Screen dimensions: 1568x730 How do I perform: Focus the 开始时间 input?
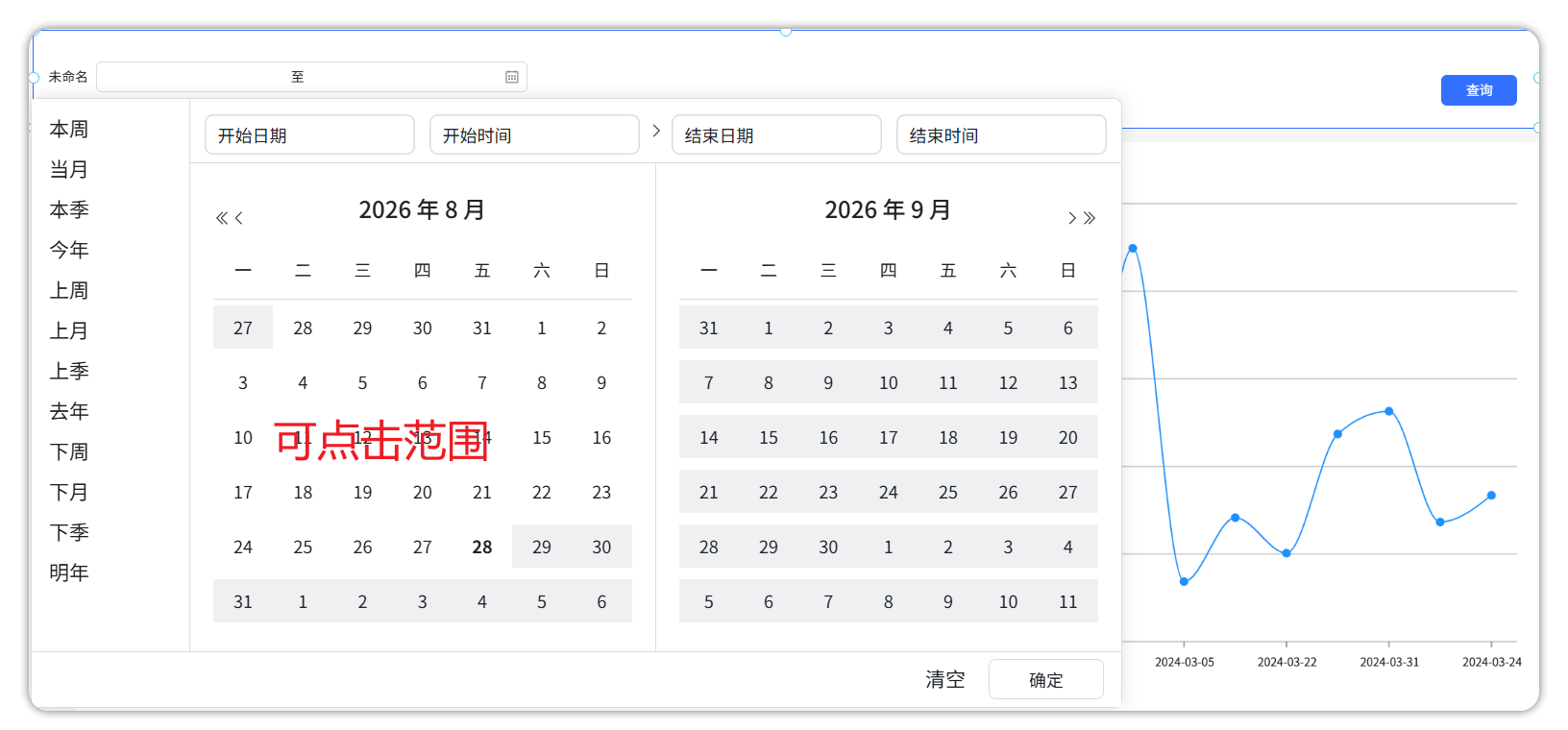(534, 134)
